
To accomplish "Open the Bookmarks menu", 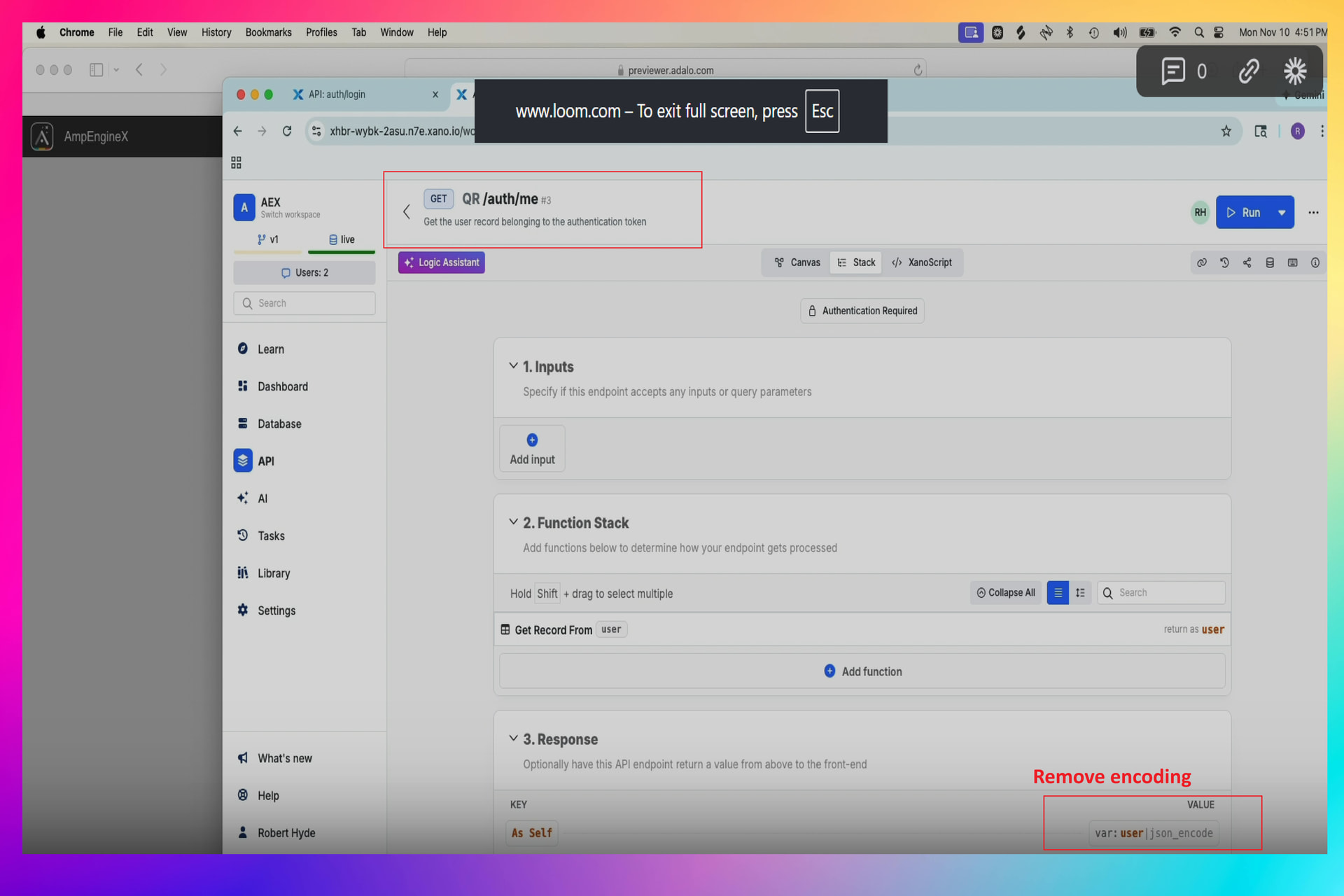I will (268, 32).
